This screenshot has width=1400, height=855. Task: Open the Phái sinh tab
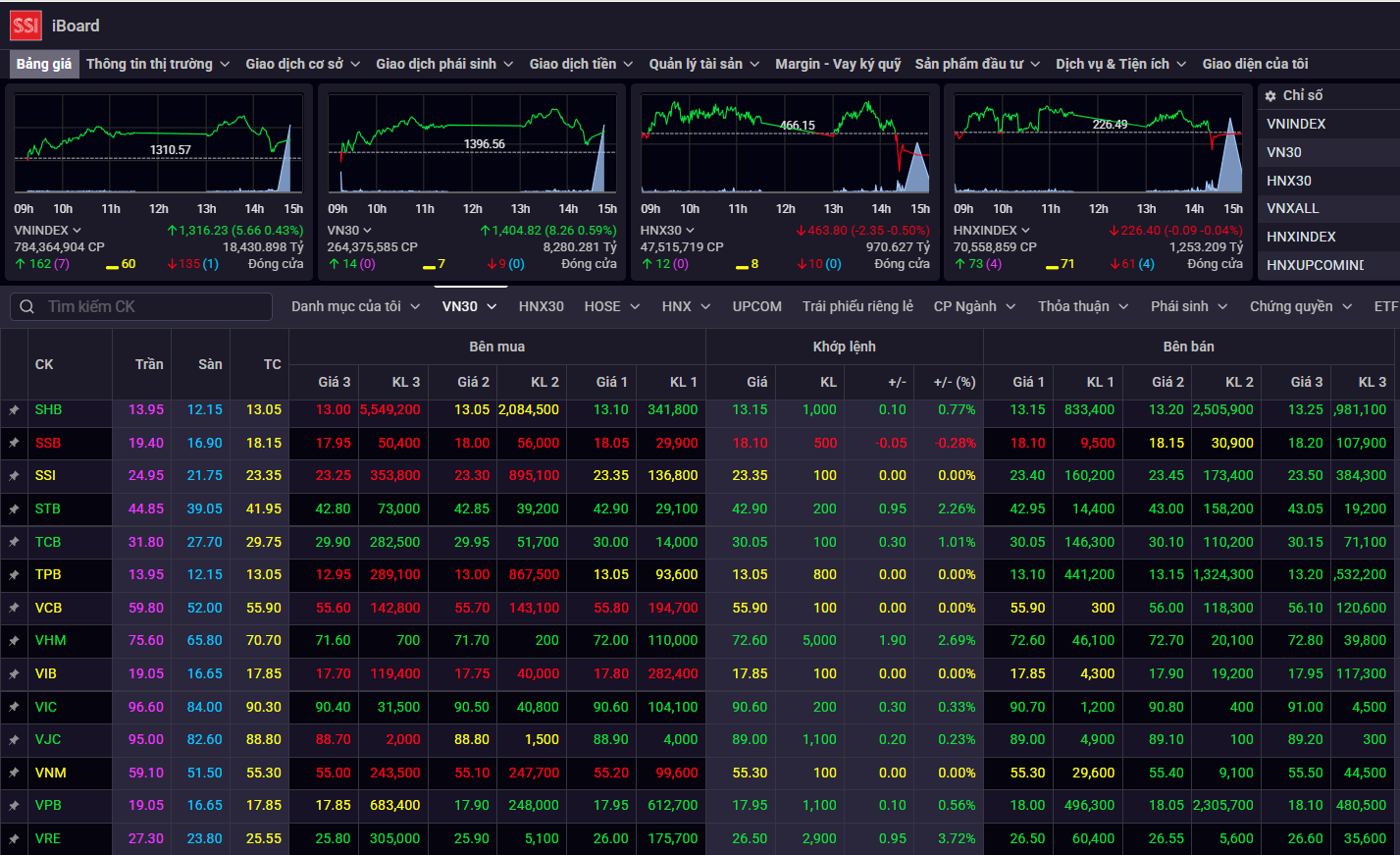(x=1189, y=306)
